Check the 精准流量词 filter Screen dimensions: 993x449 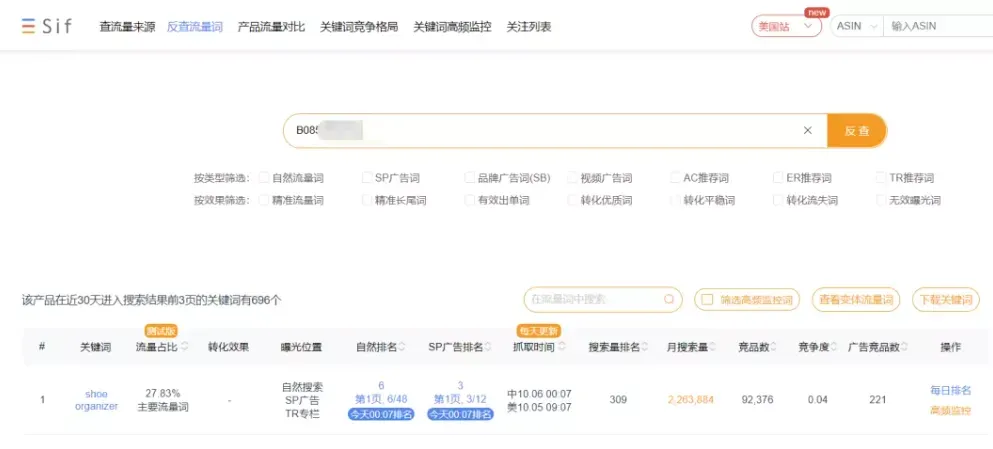tap(264, 200)
